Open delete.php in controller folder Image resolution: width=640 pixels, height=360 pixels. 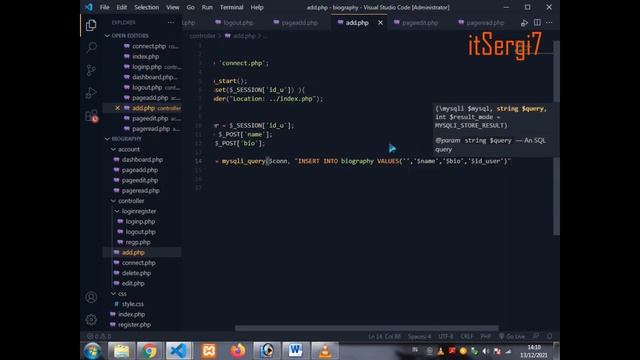(x=136, y=273)
